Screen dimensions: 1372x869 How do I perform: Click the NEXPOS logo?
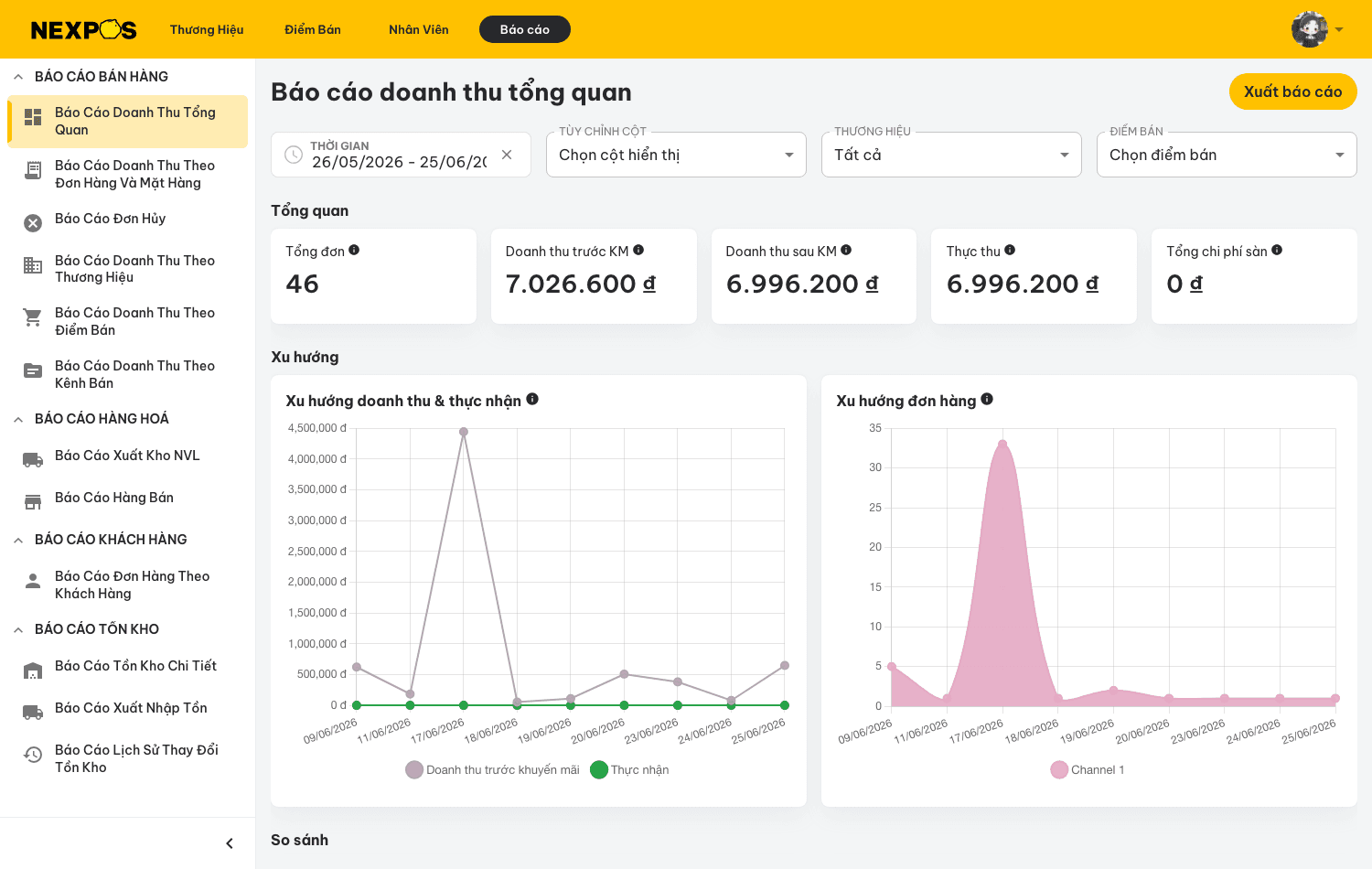coord(83,29)
